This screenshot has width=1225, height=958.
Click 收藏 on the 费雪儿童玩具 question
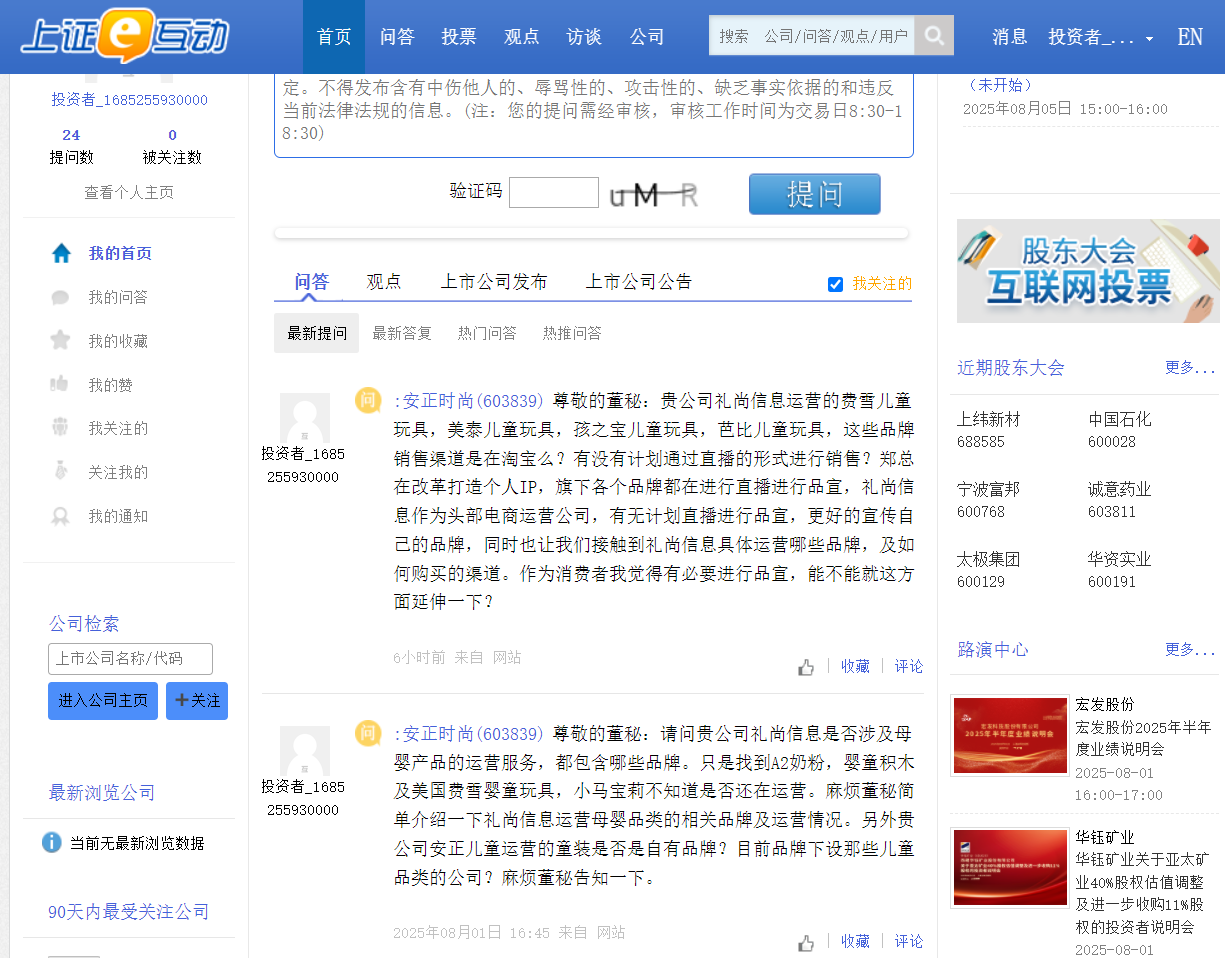[x=855, y=667]
